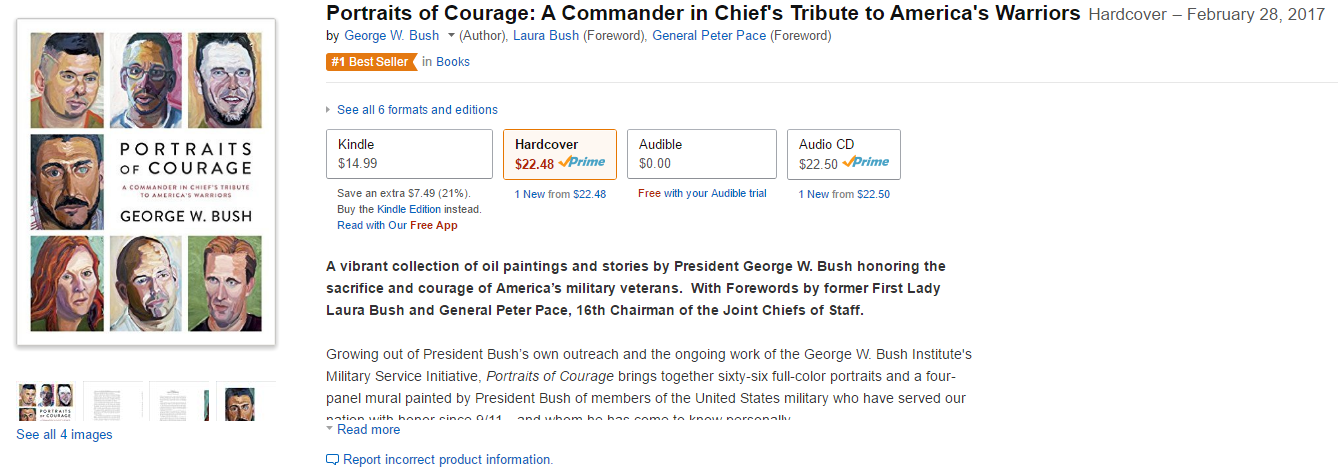The height and width of the screenshot is (472, 1338).
Task: Click the Prime logo in Hardcover box
Action: pyautogui.click(x=582, y=162)
